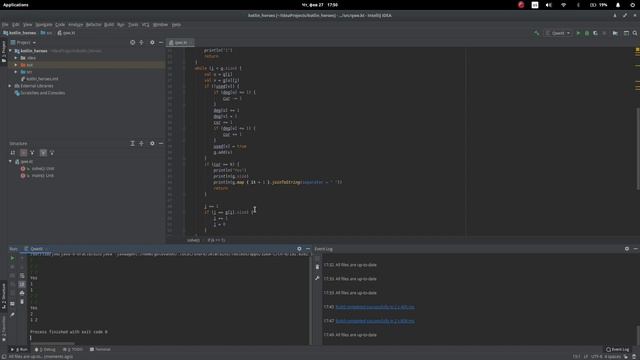Open the Navigate menu

pyautogui.click(x=44, y=24)
